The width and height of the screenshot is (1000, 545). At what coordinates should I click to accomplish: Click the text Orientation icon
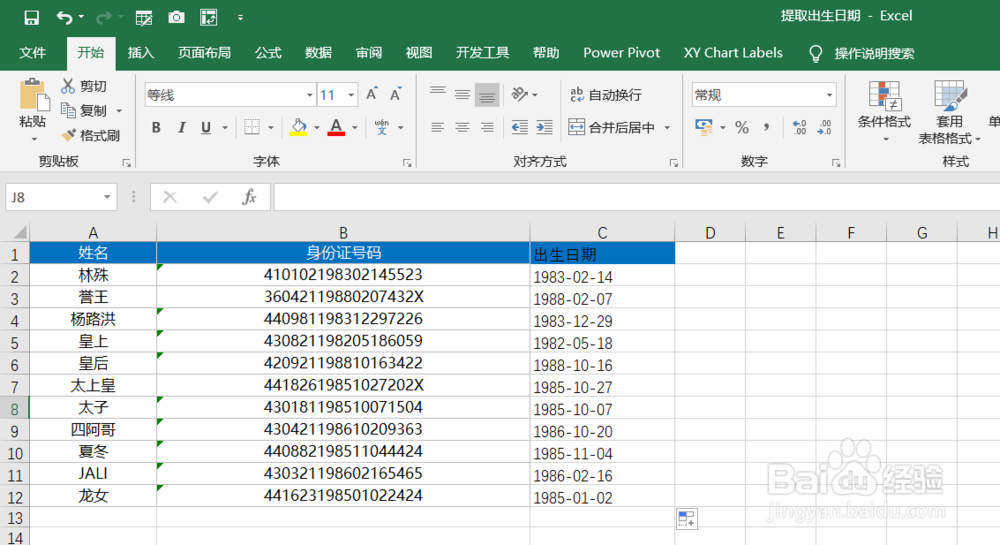coord(519,94)
